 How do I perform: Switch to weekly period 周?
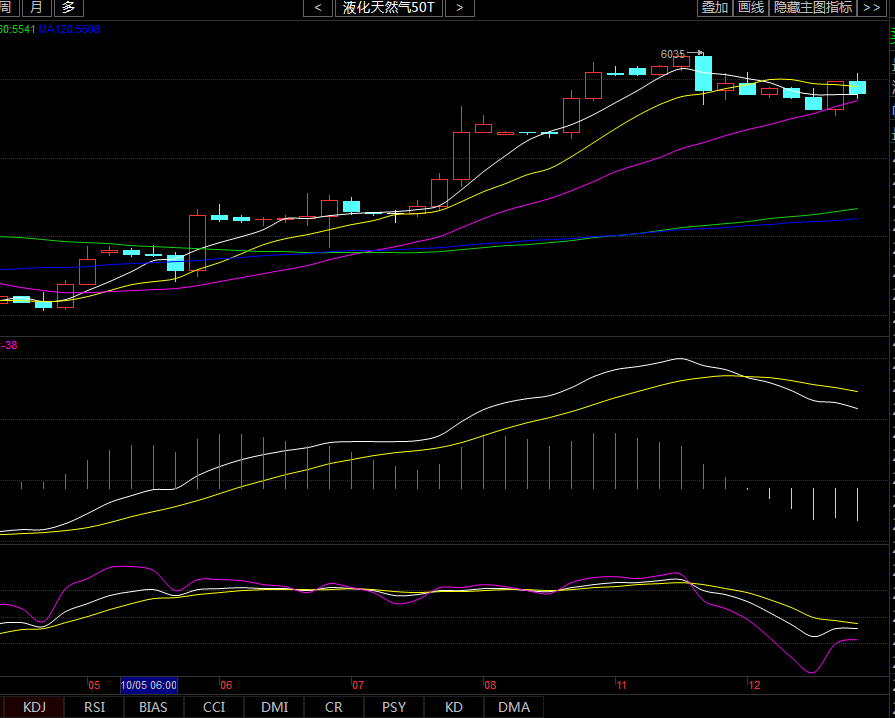[6, 8]
